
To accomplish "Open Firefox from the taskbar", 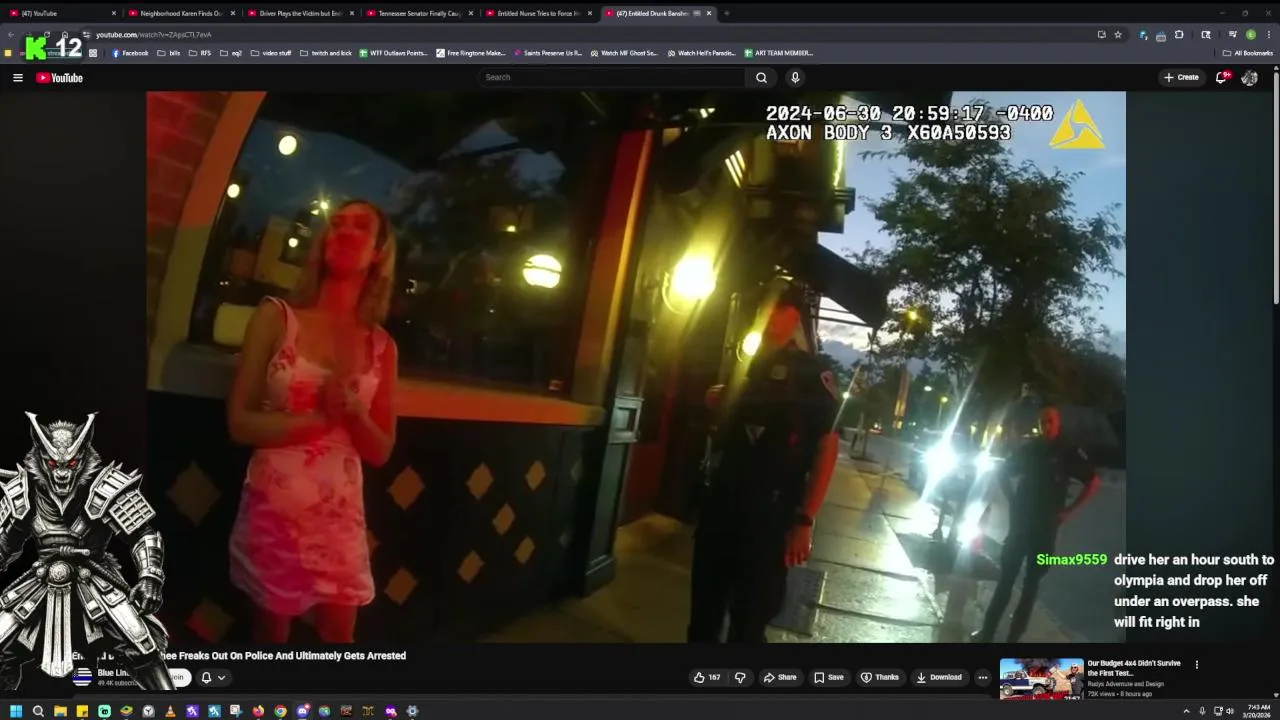I will tap(258, 711).
